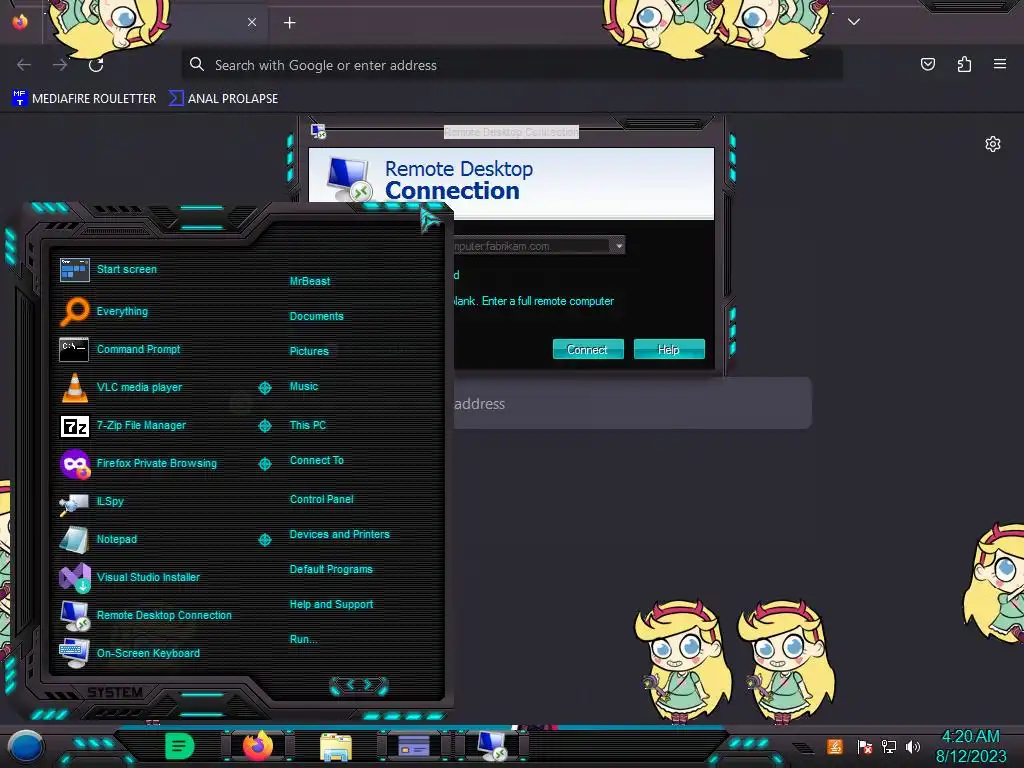Open File Explorer on taskbar
1024x768 pixels.
pos(336,746)
